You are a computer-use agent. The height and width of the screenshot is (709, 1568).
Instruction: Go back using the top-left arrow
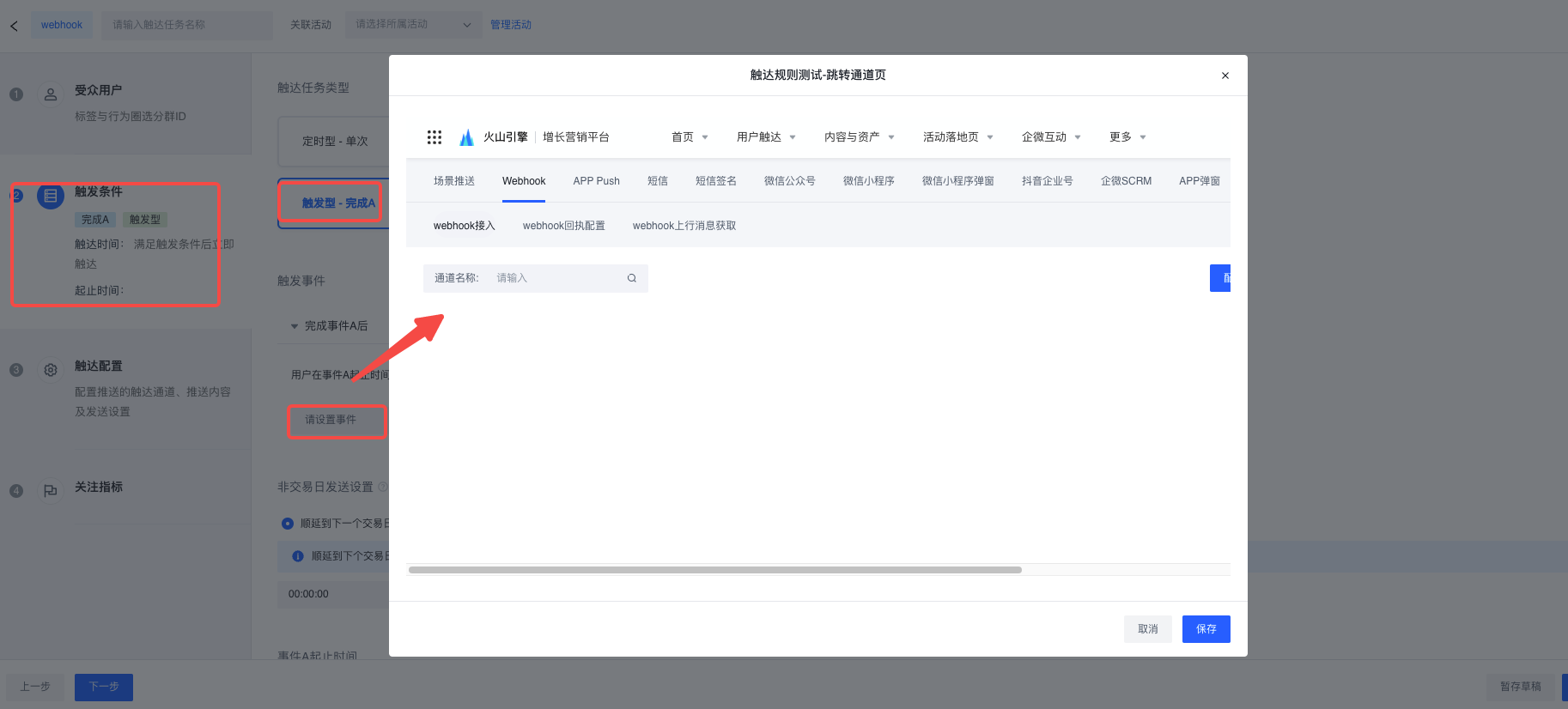14,26
